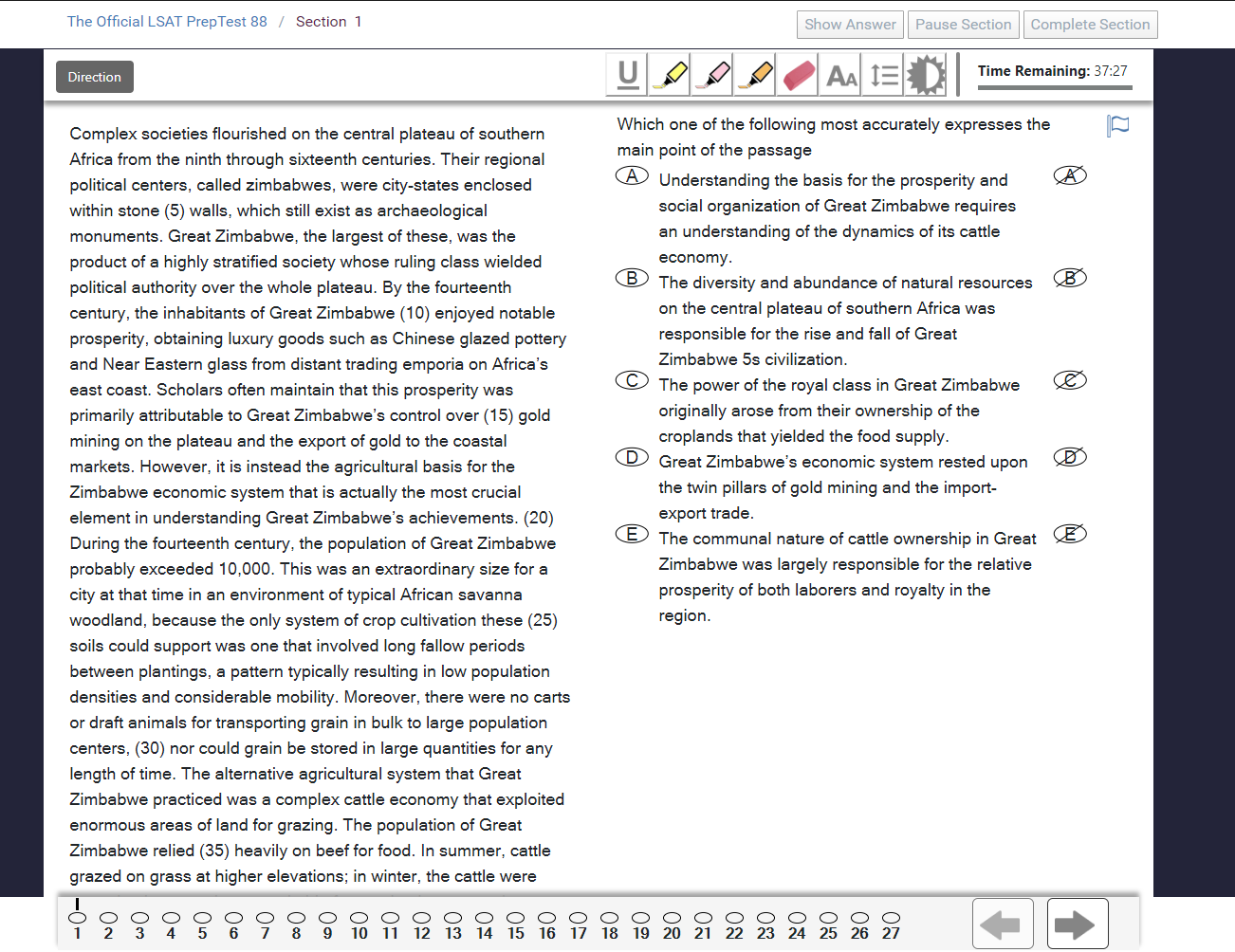Select answer choice D bubble
The image size is (1235, 952).
[632, 458]
